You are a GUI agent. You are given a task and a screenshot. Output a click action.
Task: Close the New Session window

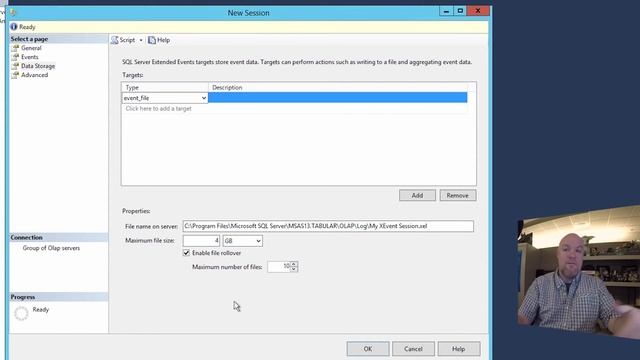[x=478, y=11]
